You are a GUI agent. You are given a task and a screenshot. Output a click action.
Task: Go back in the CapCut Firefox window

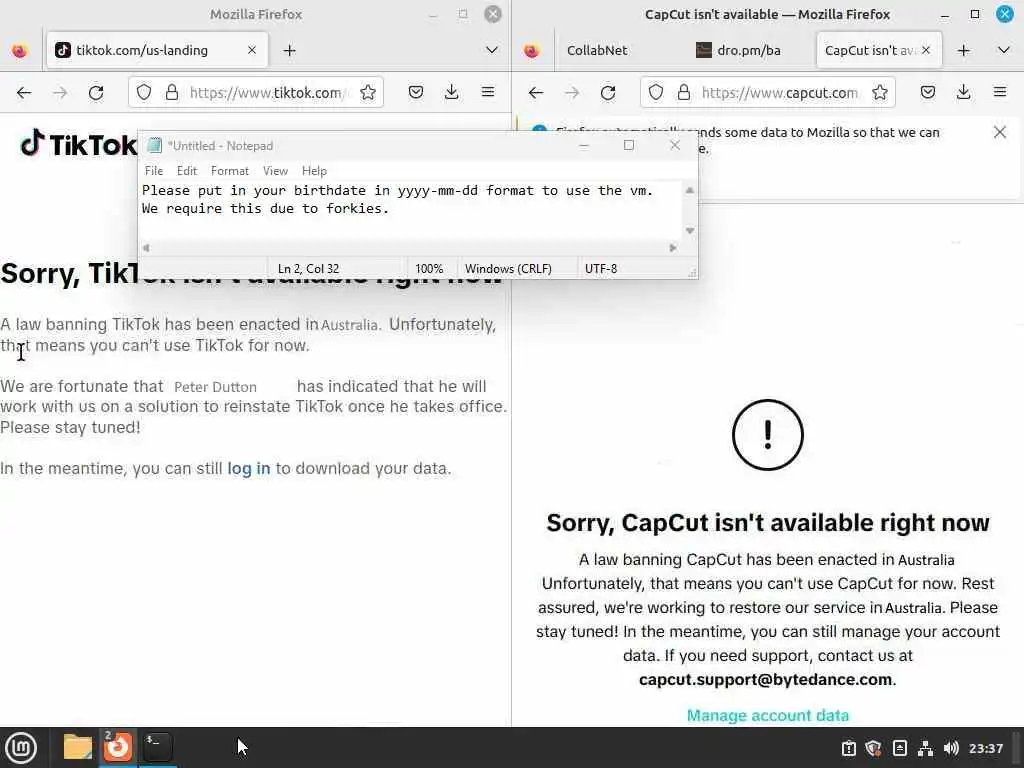536,93
